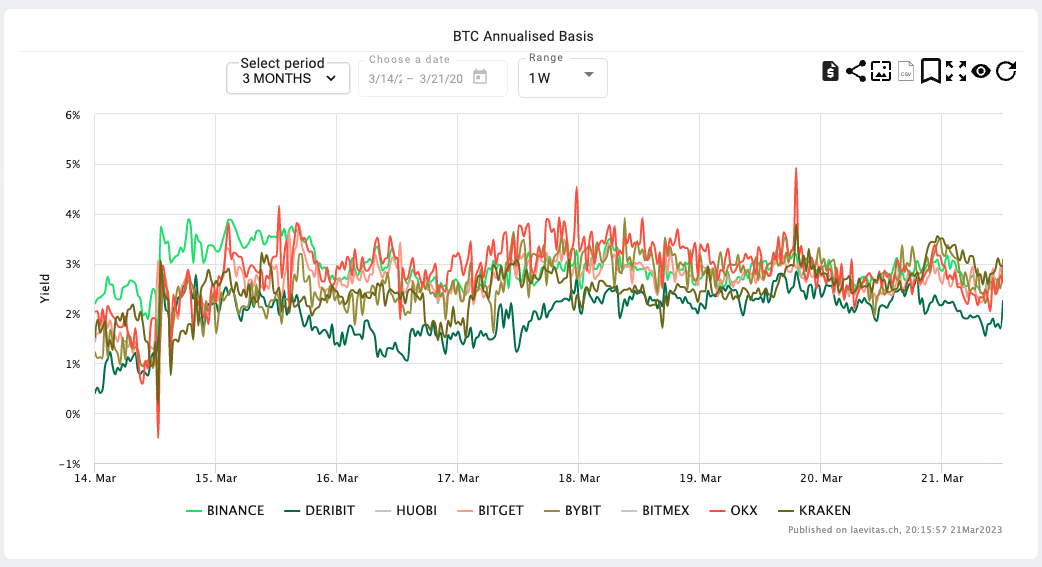Open the Select period dropdown

tap(288, 78)
